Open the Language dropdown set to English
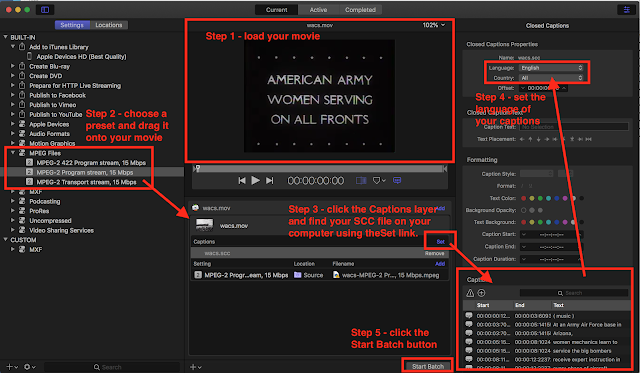 (551, 68)
